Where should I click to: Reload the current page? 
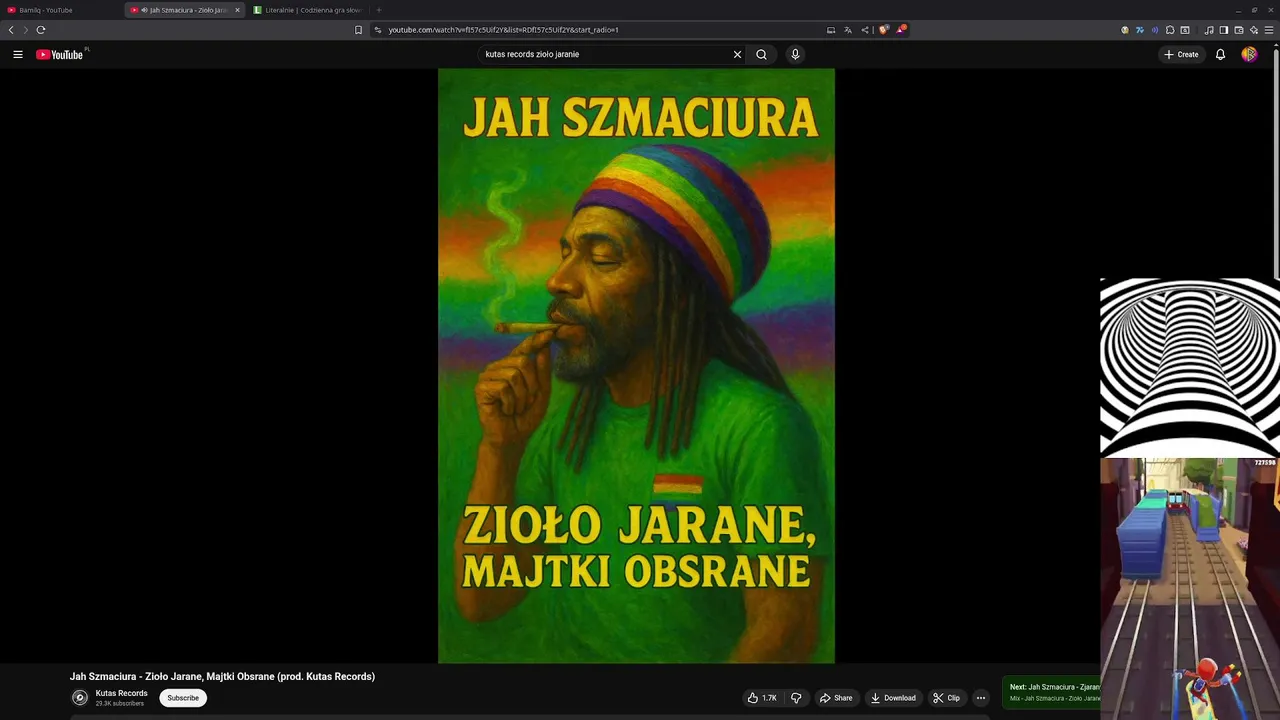point(41,30)
